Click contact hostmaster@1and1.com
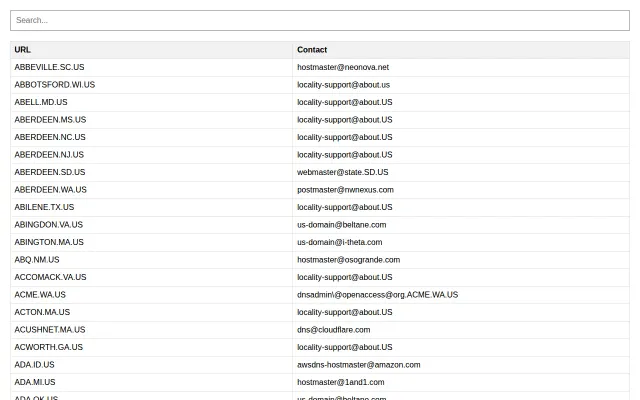Image resolution: width=640 pixels, height=400 pixels. 341,383
